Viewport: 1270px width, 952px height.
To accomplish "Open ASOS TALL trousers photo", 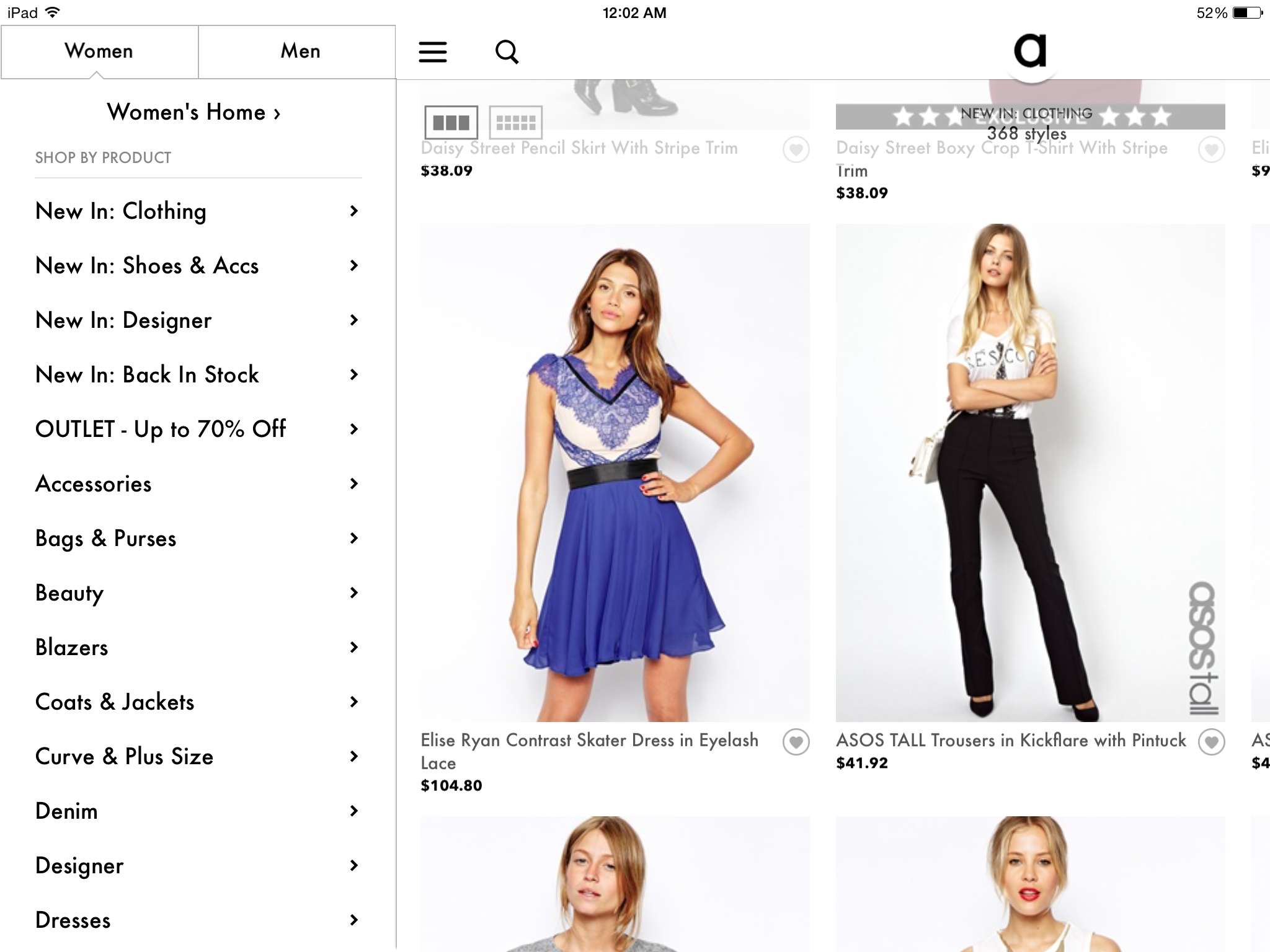I will 1031,473.
